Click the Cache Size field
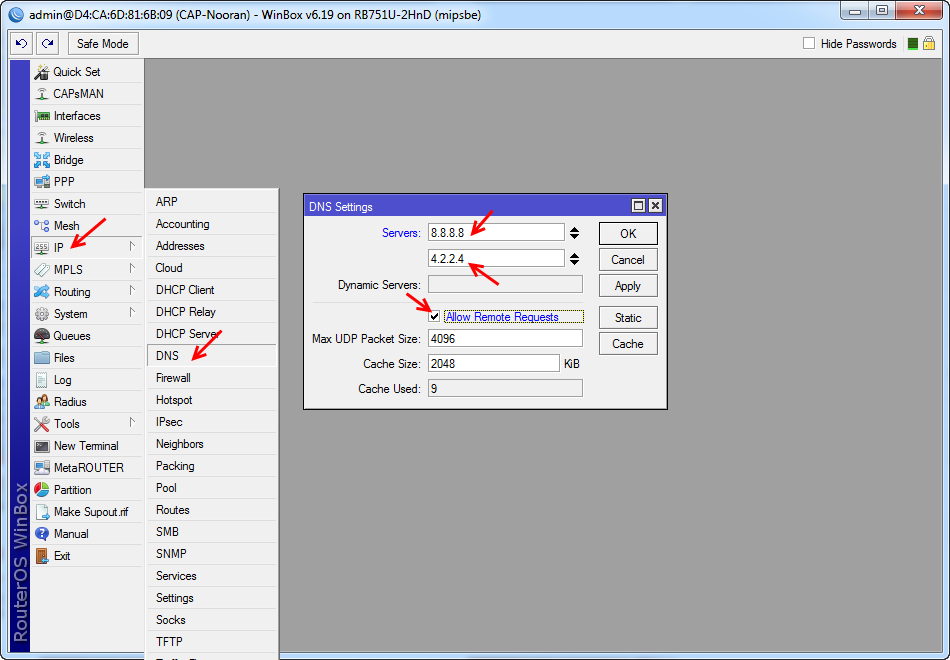Image resolution: width=950 pixels, height=660 pixels. pyautogui.click(x=494, y=364)
